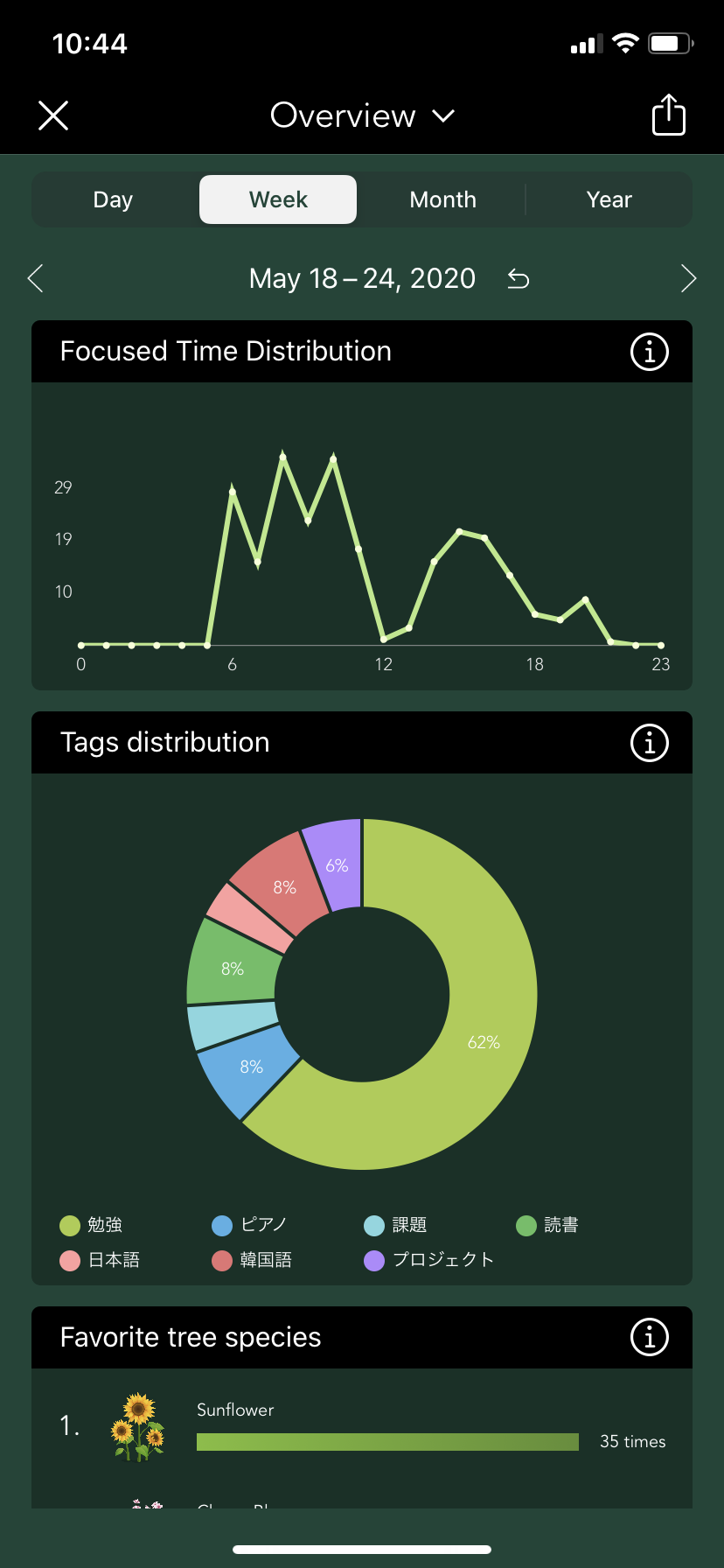Select the Month tab

click(x=442, y=199)
